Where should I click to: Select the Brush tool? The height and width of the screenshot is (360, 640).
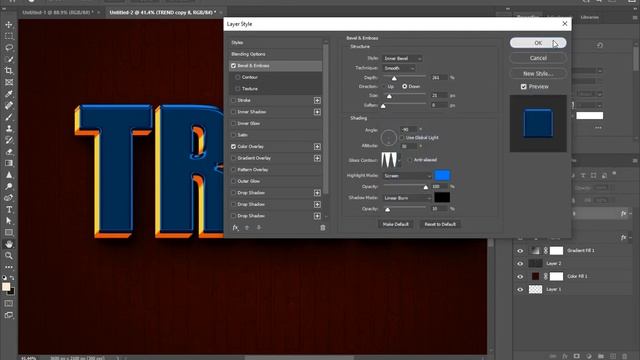pyautogui.click(x=9, y=117)
